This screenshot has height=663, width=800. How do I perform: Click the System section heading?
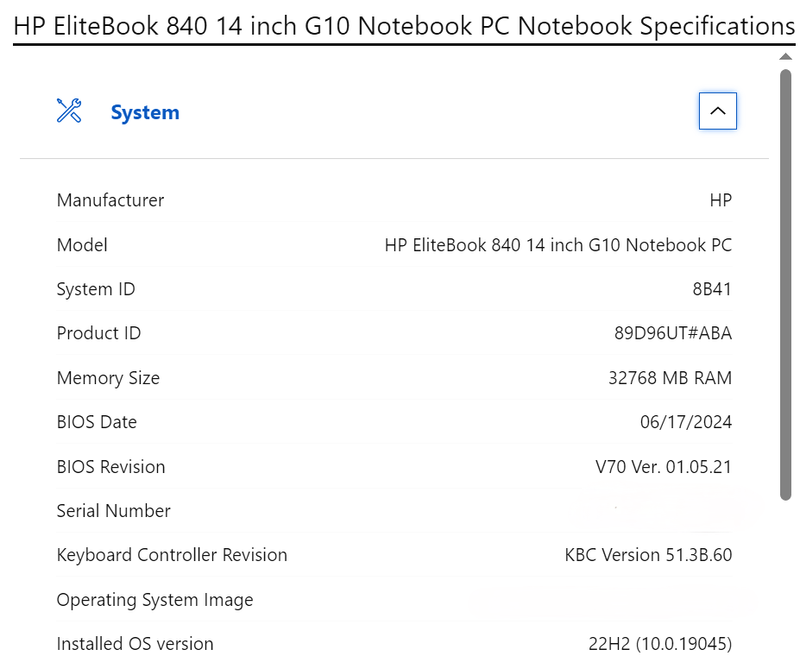coord(145,112)
